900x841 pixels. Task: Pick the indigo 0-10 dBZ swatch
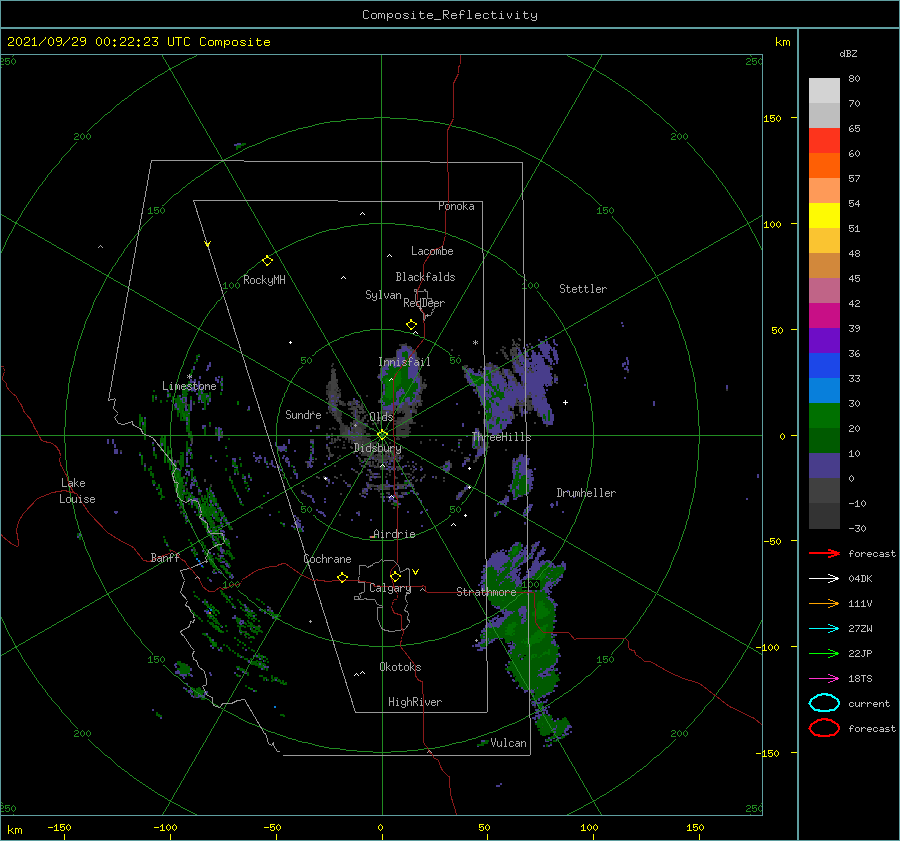(x=824, y=466)
